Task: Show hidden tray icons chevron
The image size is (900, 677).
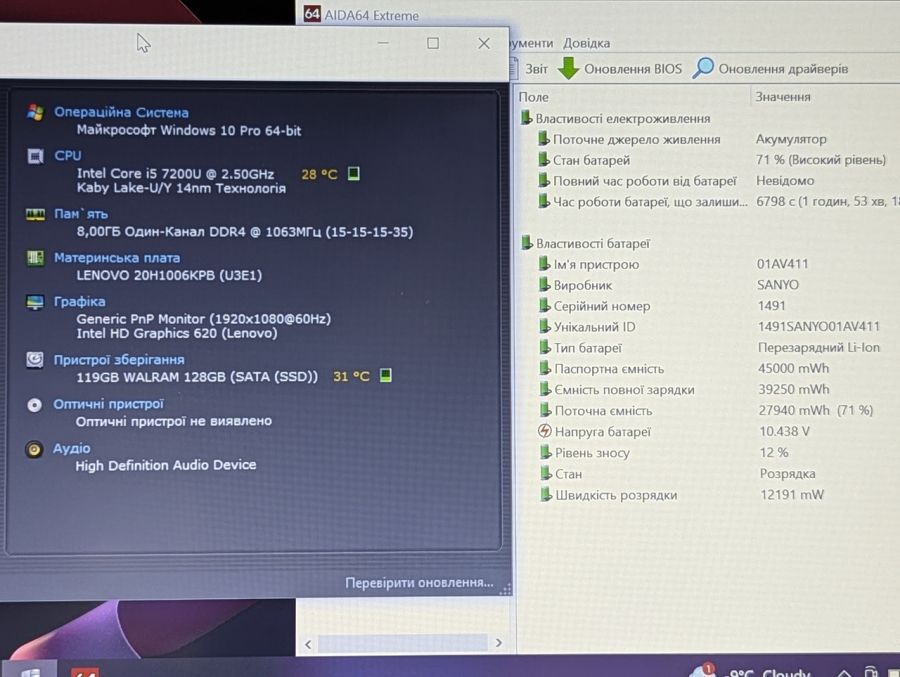Action: pyautogui.click(x=844, y=673)
